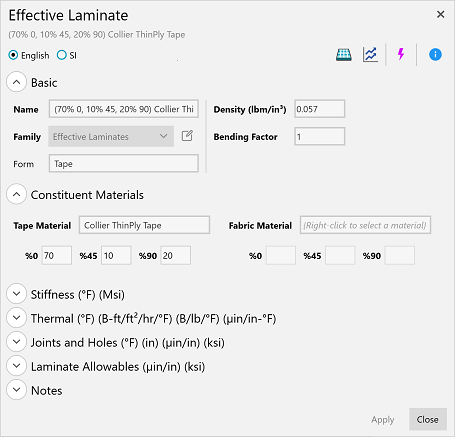Click the Fabric Material field

point(365,225)
